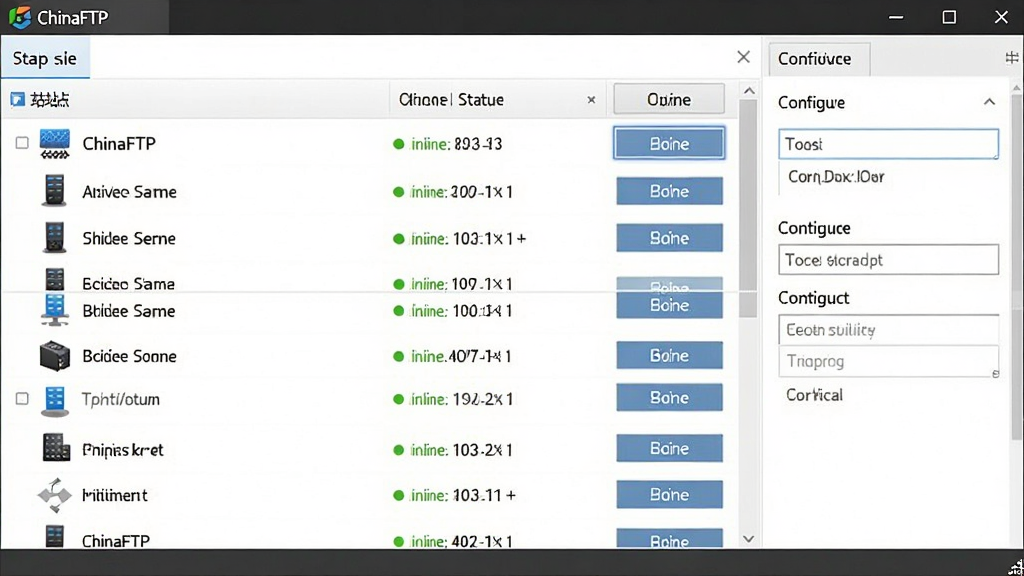
Task: Click the Eeotn suiliiry input field
Action: pyautogui.click(x=888, y=330)
